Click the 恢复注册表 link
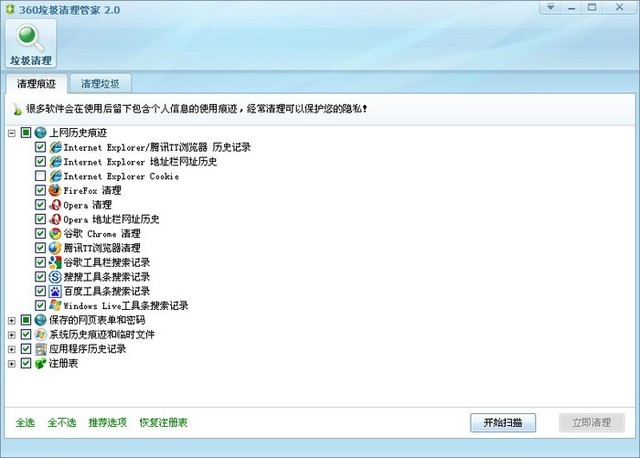 [x=163, y=422]
